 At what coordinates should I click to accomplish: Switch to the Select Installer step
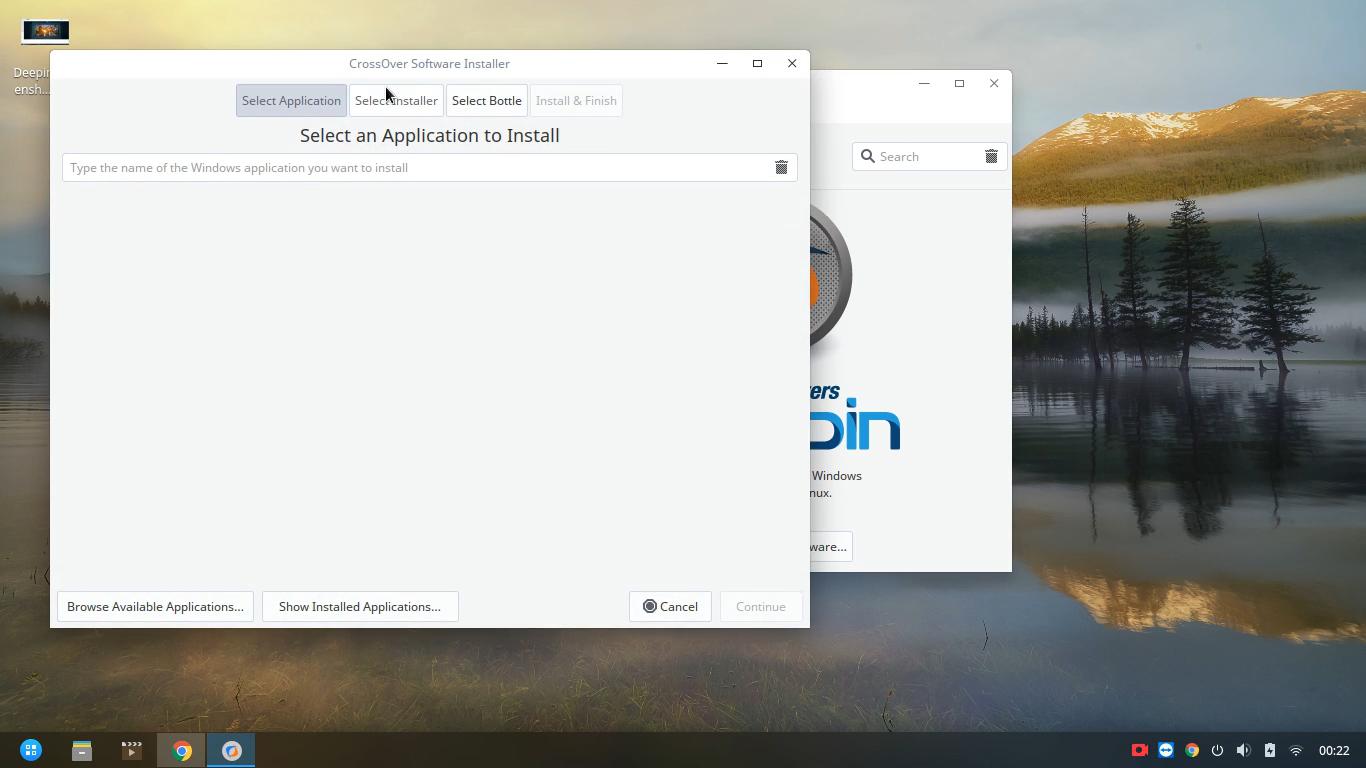click(396, 100)
